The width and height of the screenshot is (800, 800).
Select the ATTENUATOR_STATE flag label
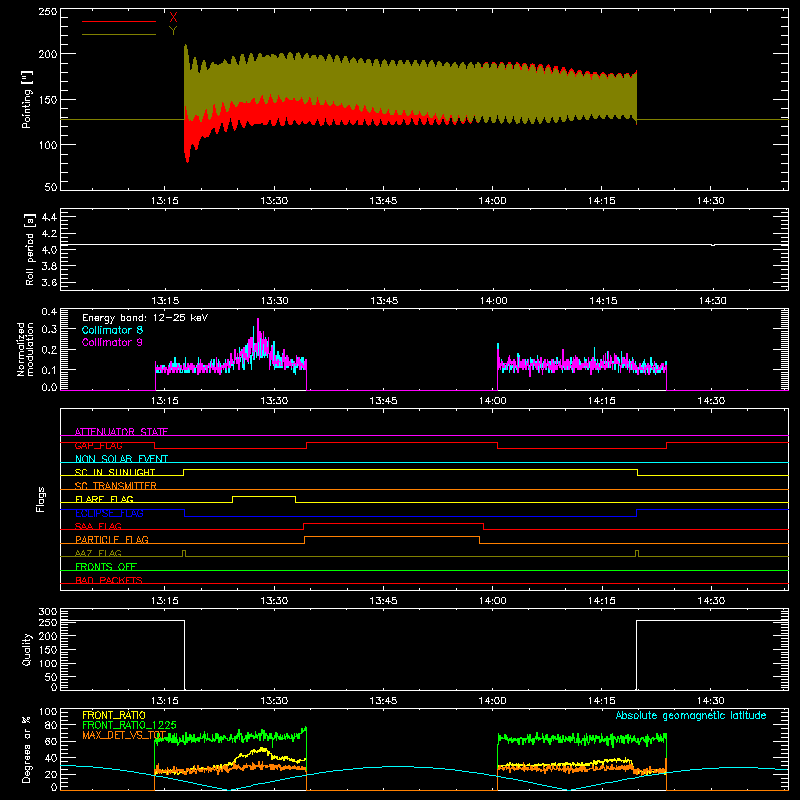pyautogui.click(x=121, y=432)
